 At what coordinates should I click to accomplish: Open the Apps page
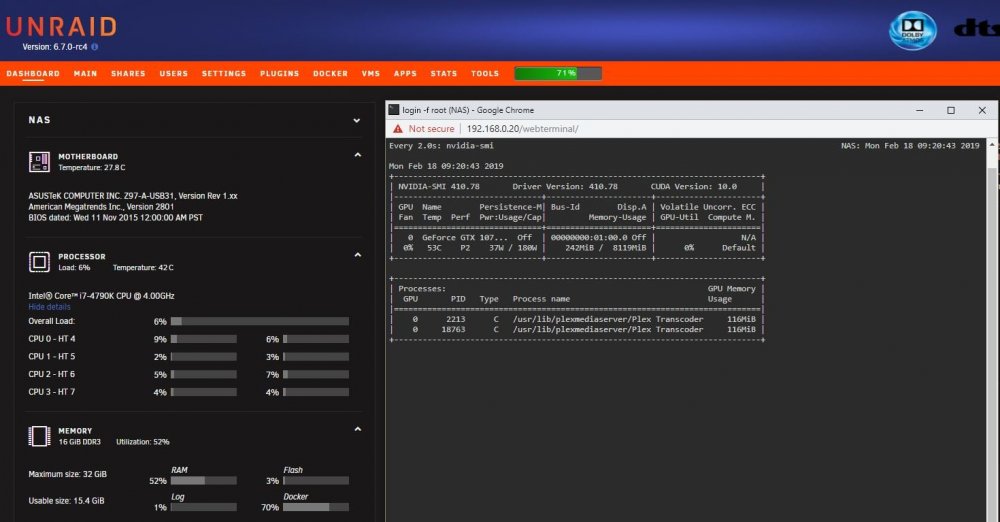click(x=405, y=73)
